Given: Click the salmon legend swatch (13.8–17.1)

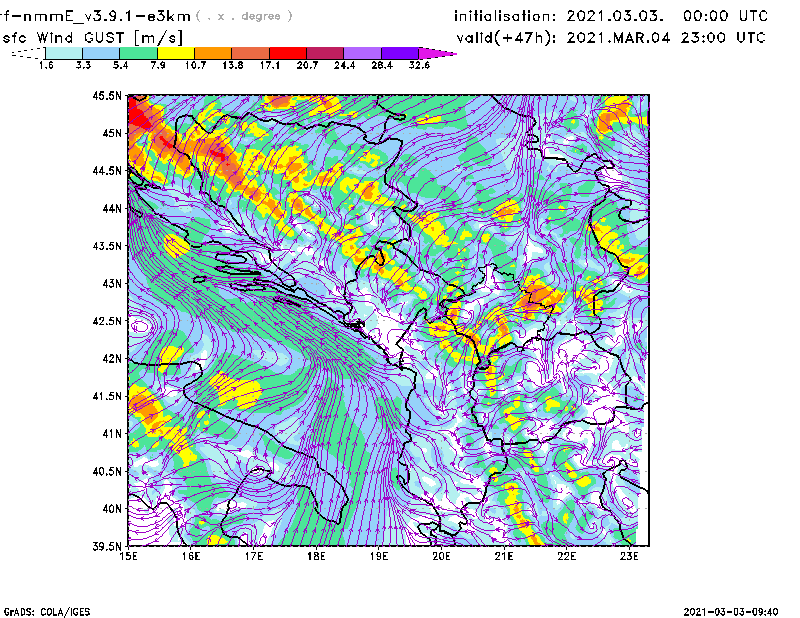Looking at the screenshot, I should (x=251, y=53).
